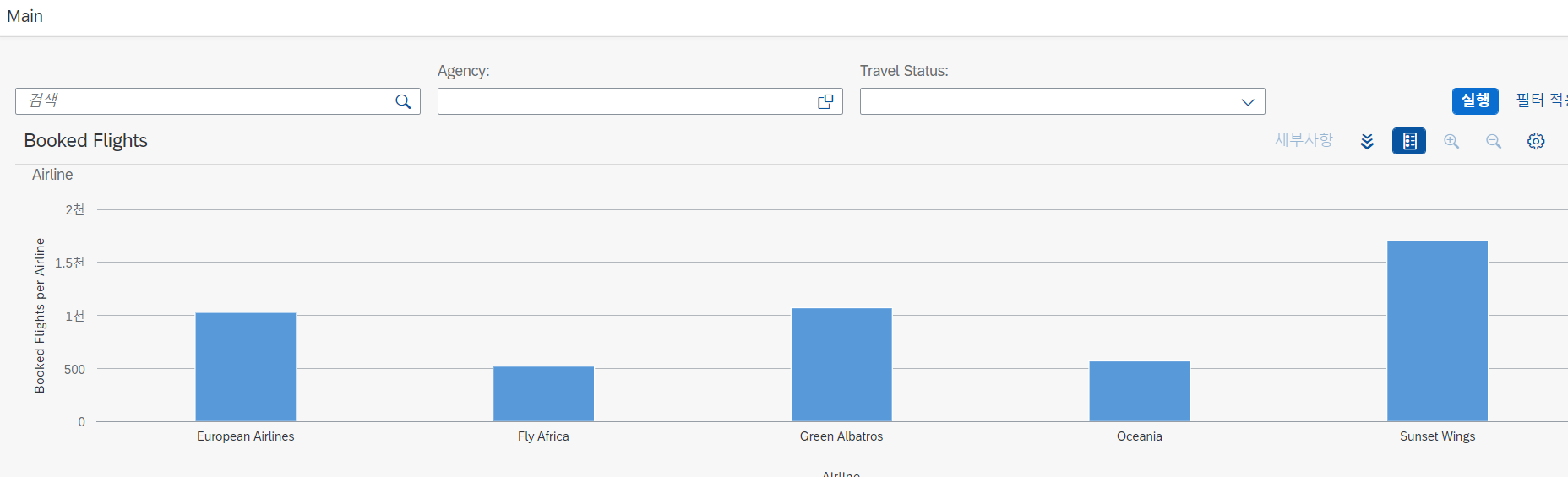Screen dimensions: 1568x477
Task: Select the European Airlines bar
Action: [x=246, y=367]
